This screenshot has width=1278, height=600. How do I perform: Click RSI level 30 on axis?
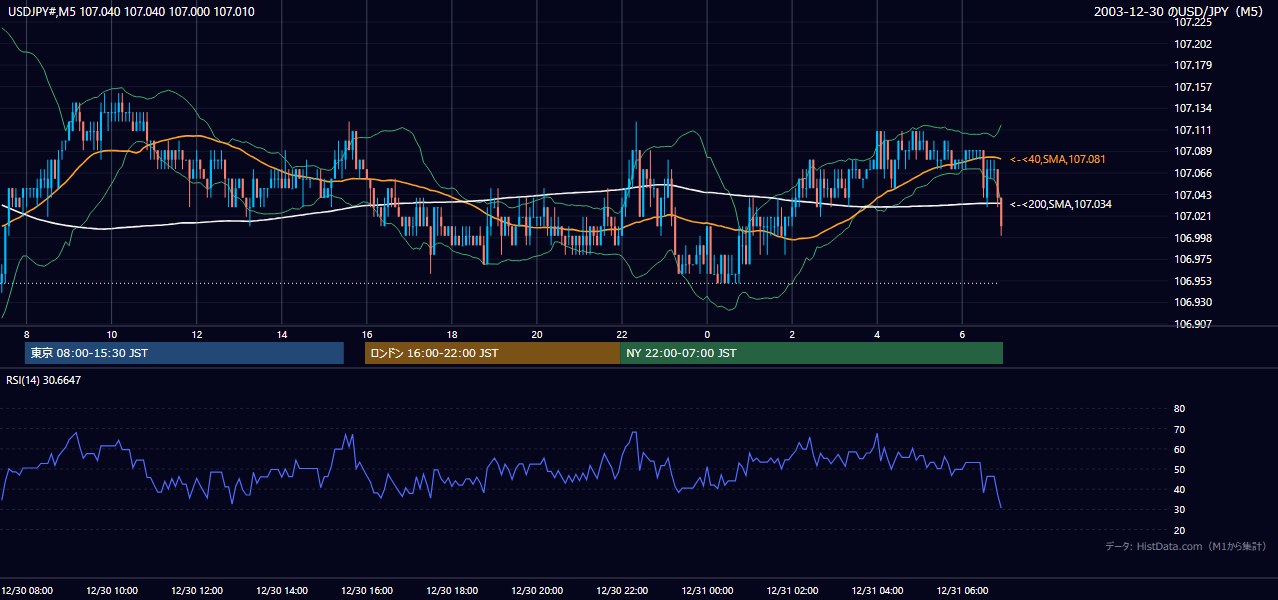pyautogui.click(x=1179, y=509)
